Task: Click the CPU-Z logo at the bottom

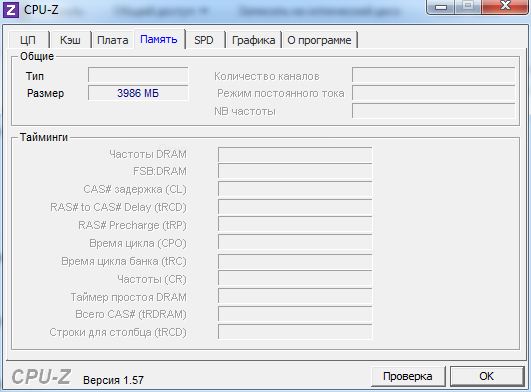Action: point(41,376)
